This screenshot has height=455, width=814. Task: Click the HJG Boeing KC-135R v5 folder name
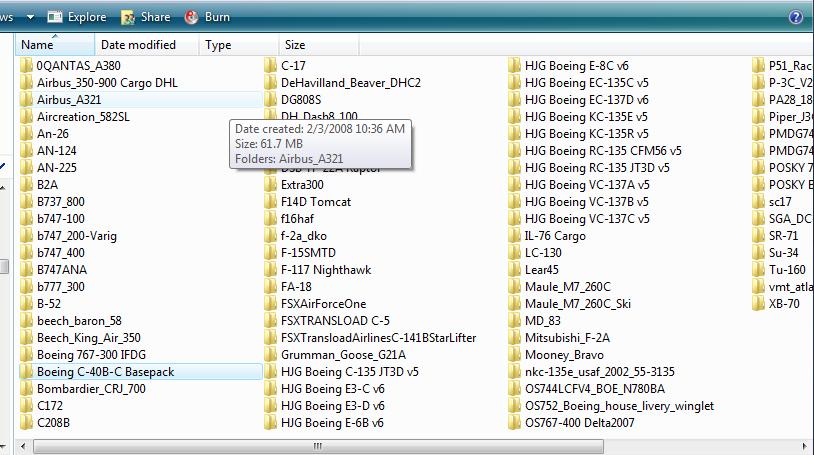(x=587, y=134)
